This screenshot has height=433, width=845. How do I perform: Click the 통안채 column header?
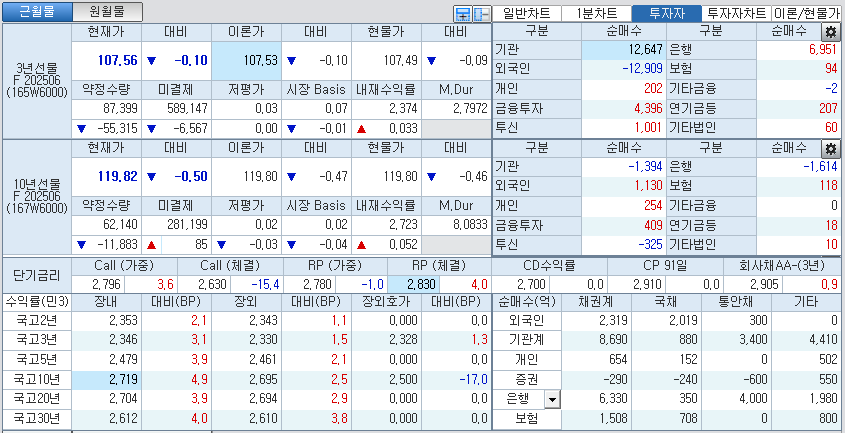(737, 302)
